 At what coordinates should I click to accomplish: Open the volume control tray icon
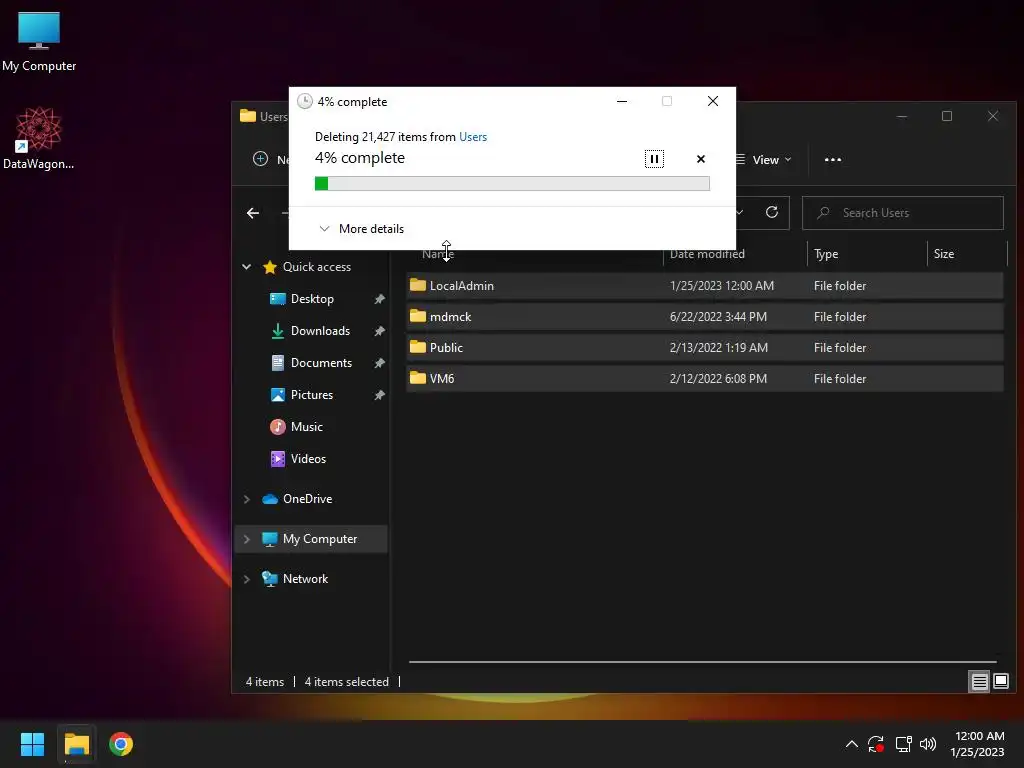tap(927, 744)
